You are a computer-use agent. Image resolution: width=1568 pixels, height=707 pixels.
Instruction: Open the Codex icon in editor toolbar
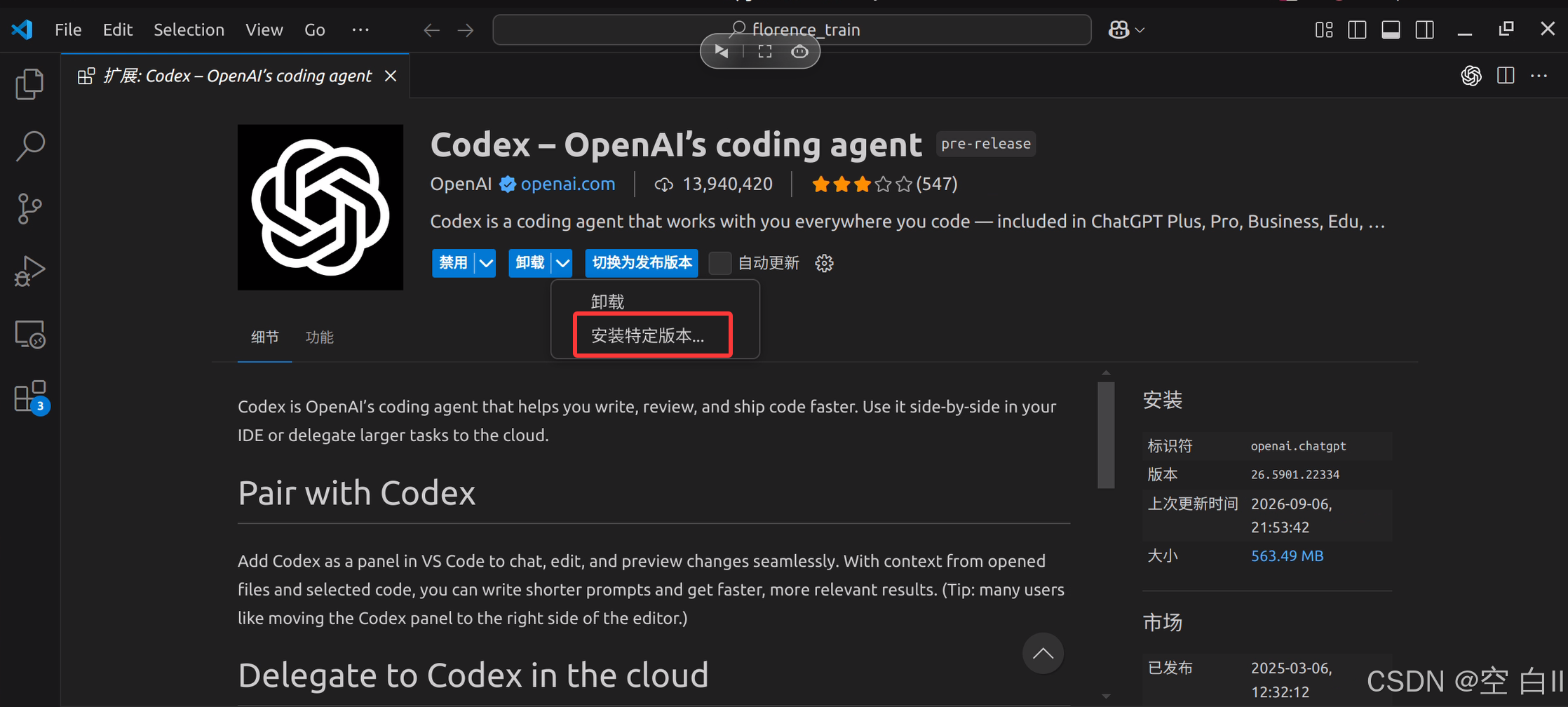(1471, 76)
